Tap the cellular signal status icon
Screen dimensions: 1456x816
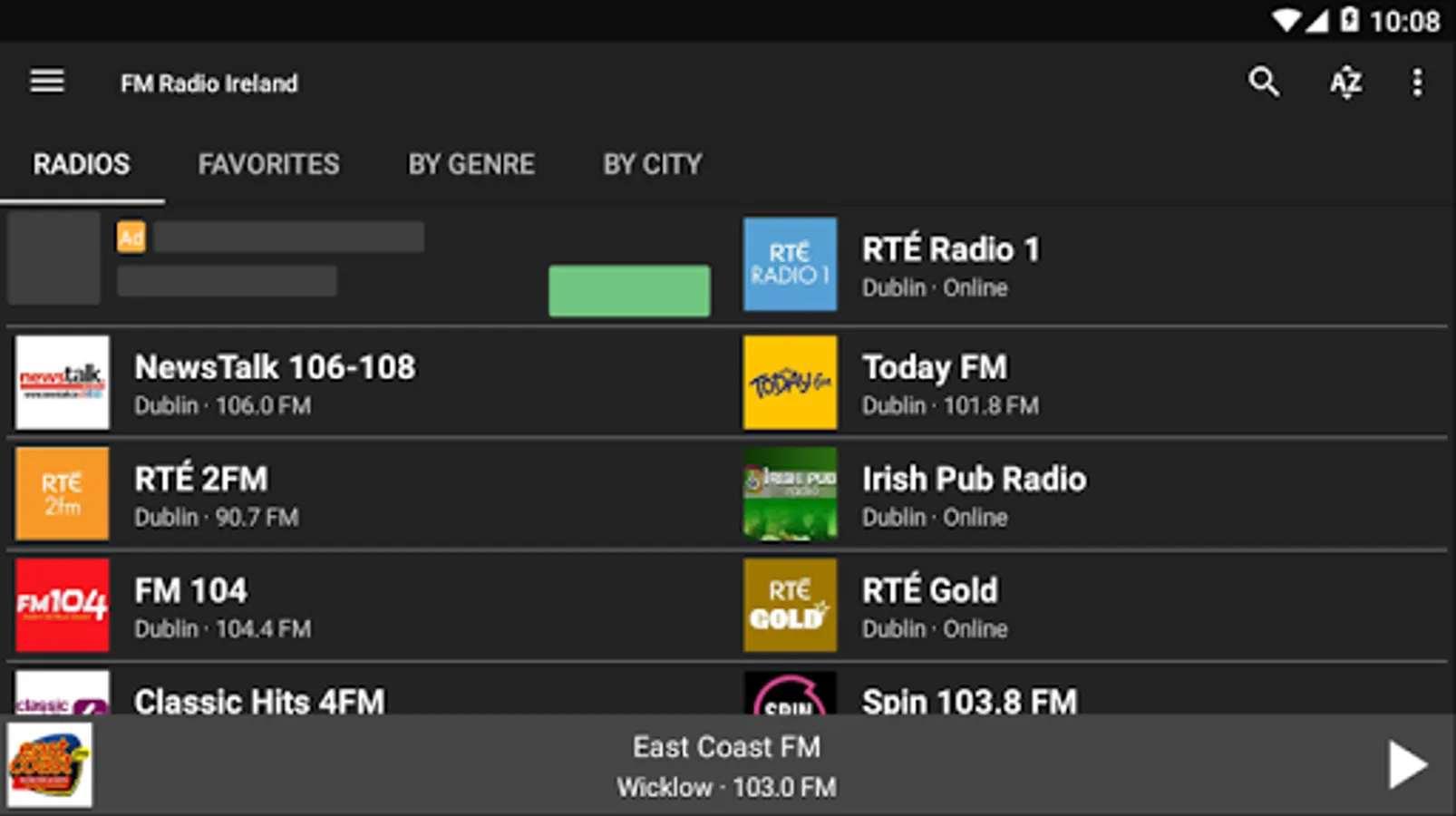pyautogui.click(x=1317, y=20)
